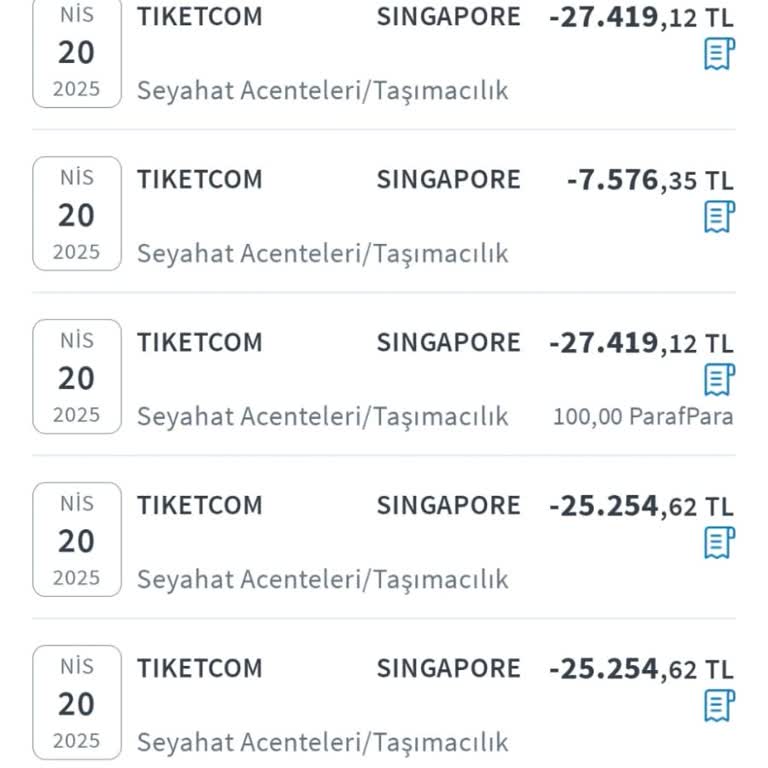Select the -7.576,35 TL amount
The height and width of the screenshot is (768, 768).
[x=649, y=180]
